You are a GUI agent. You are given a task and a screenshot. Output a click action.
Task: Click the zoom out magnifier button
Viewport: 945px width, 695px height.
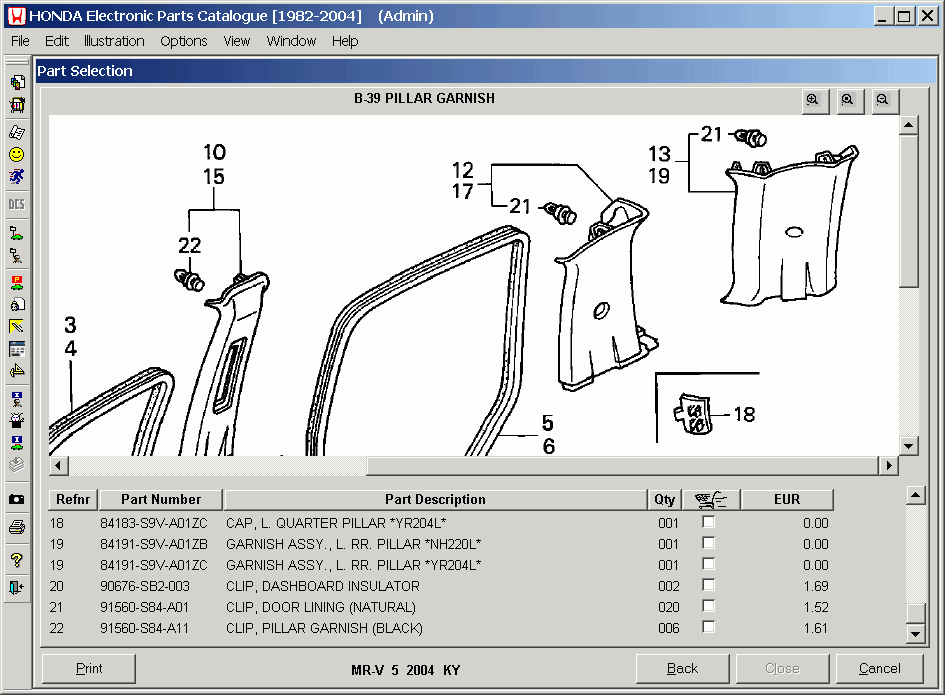tap(883, 100)
